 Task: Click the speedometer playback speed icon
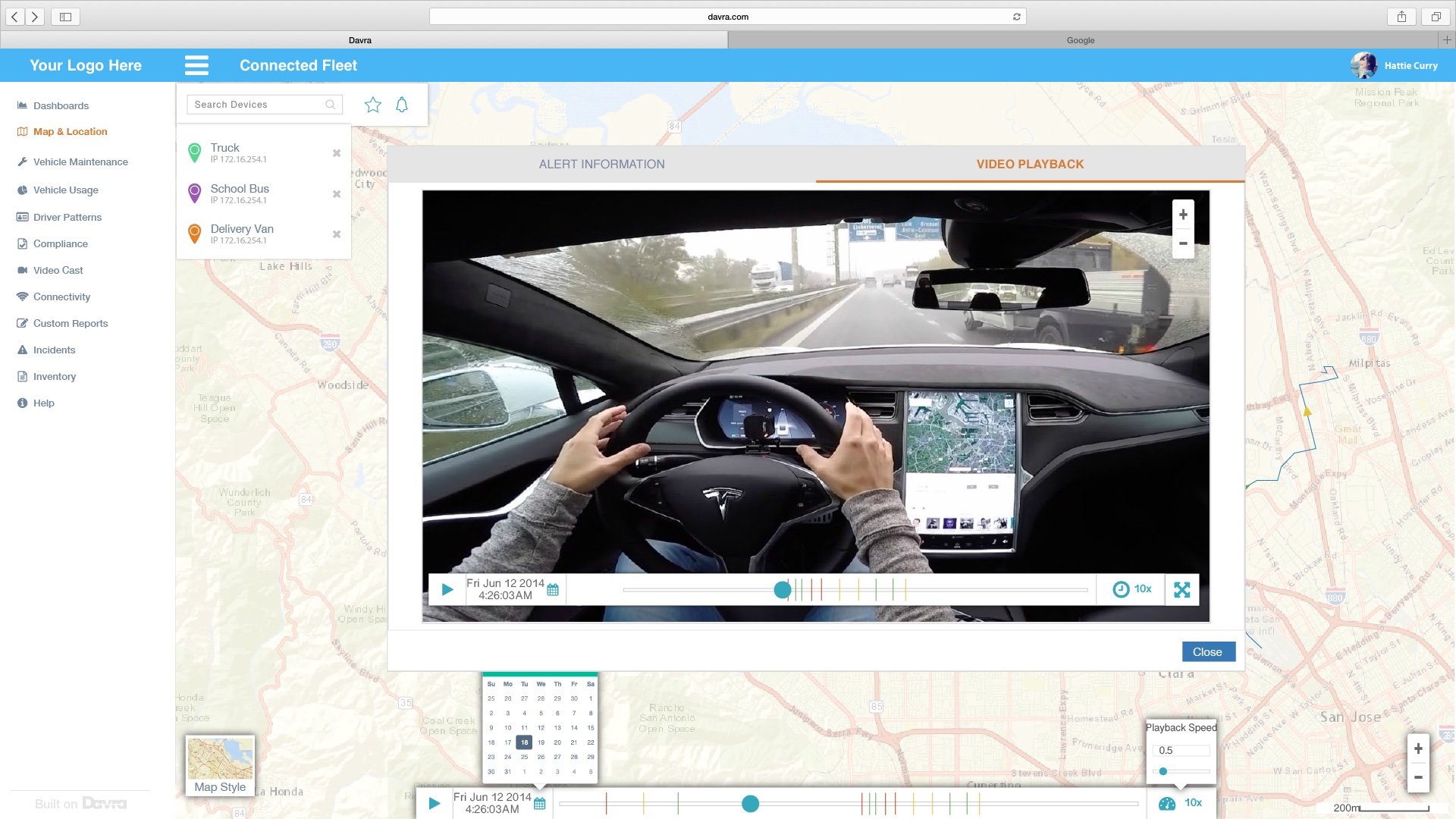tap(1167, 803)
